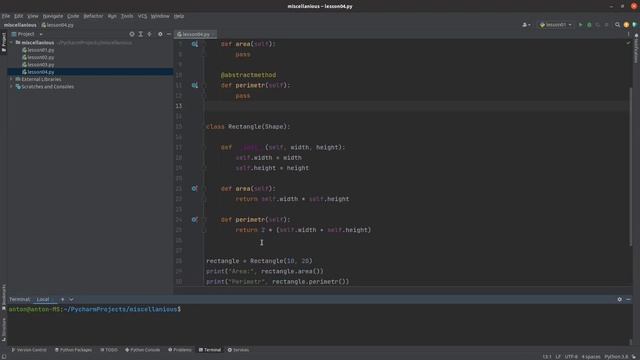Select opened file locate target icon in Project panel

tap(131, 34)
